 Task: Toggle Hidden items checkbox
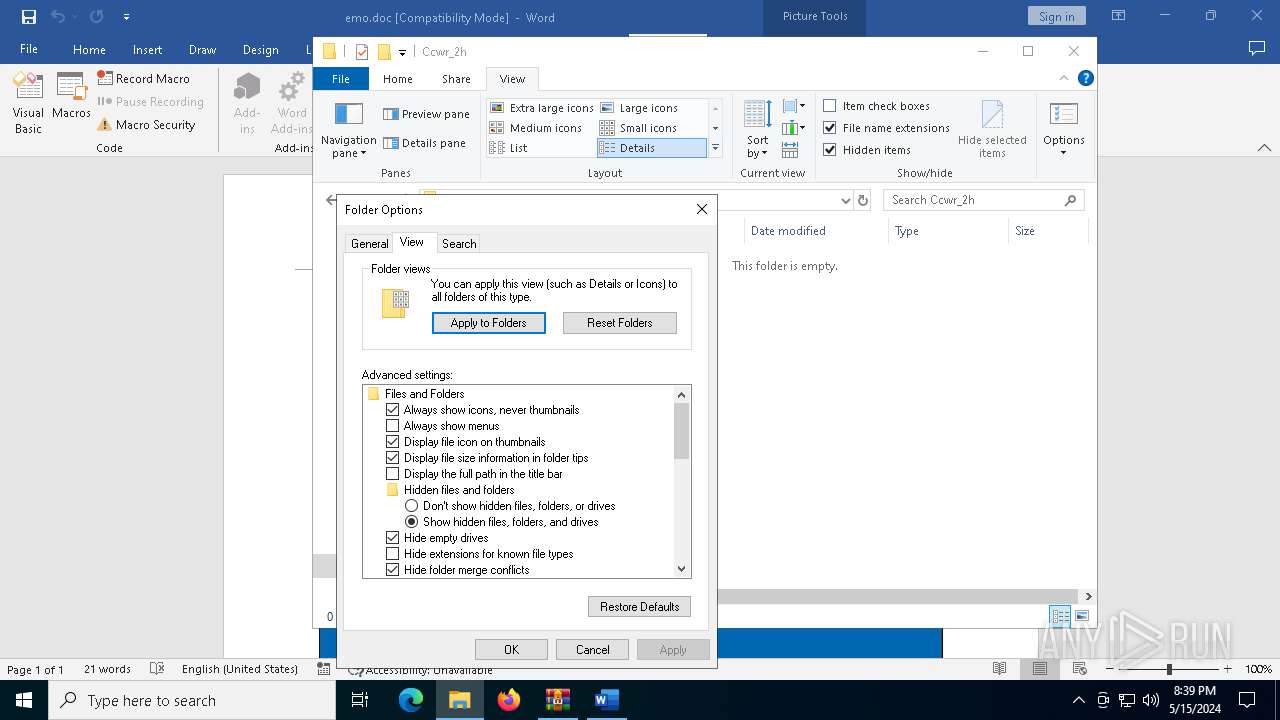830,150
